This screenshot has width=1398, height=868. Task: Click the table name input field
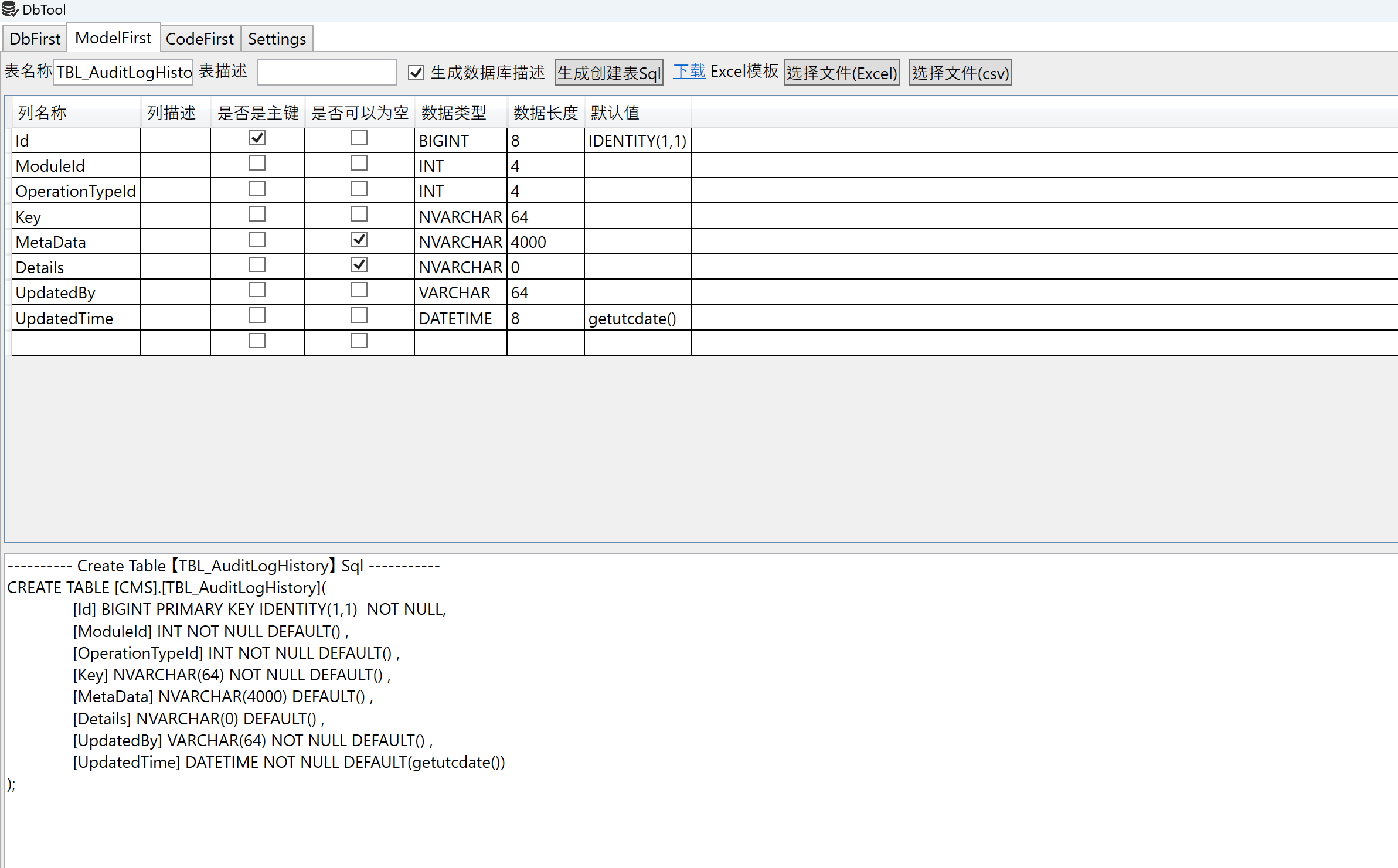coord(123,72)
